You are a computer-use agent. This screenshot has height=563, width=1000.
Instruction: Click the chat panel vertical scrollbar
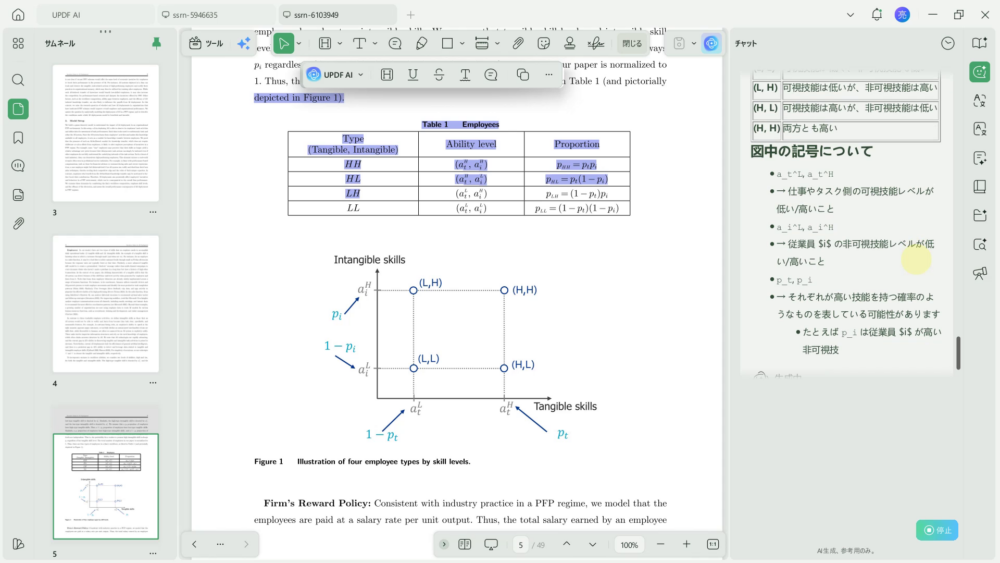pos(958,353)
